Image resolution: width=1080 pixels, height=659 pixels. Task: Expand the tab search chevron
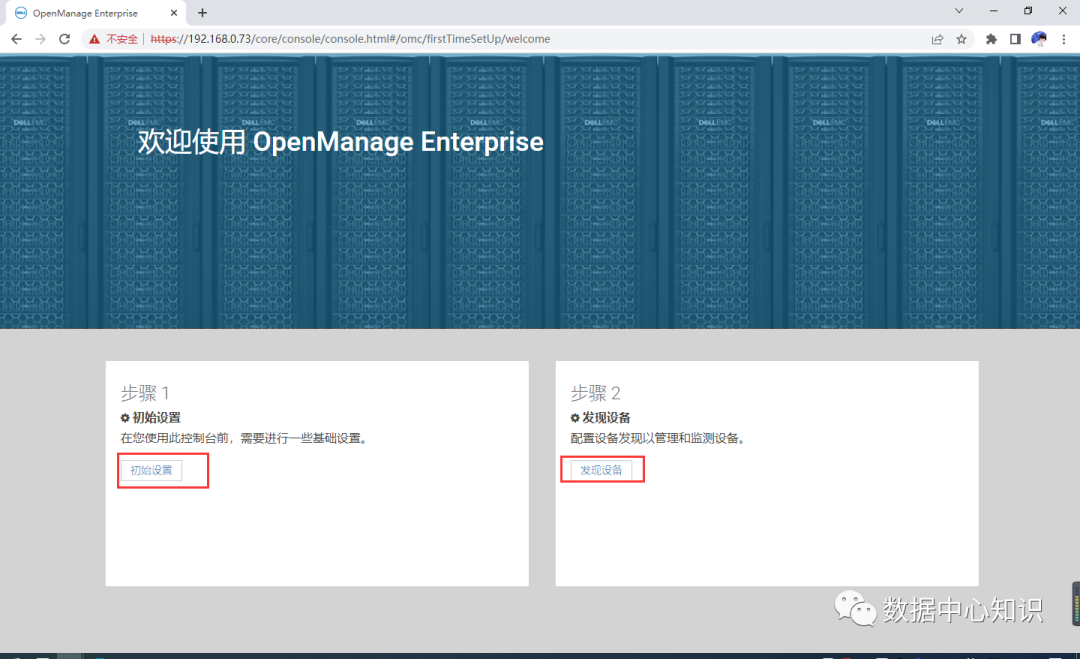pos(959,11)
